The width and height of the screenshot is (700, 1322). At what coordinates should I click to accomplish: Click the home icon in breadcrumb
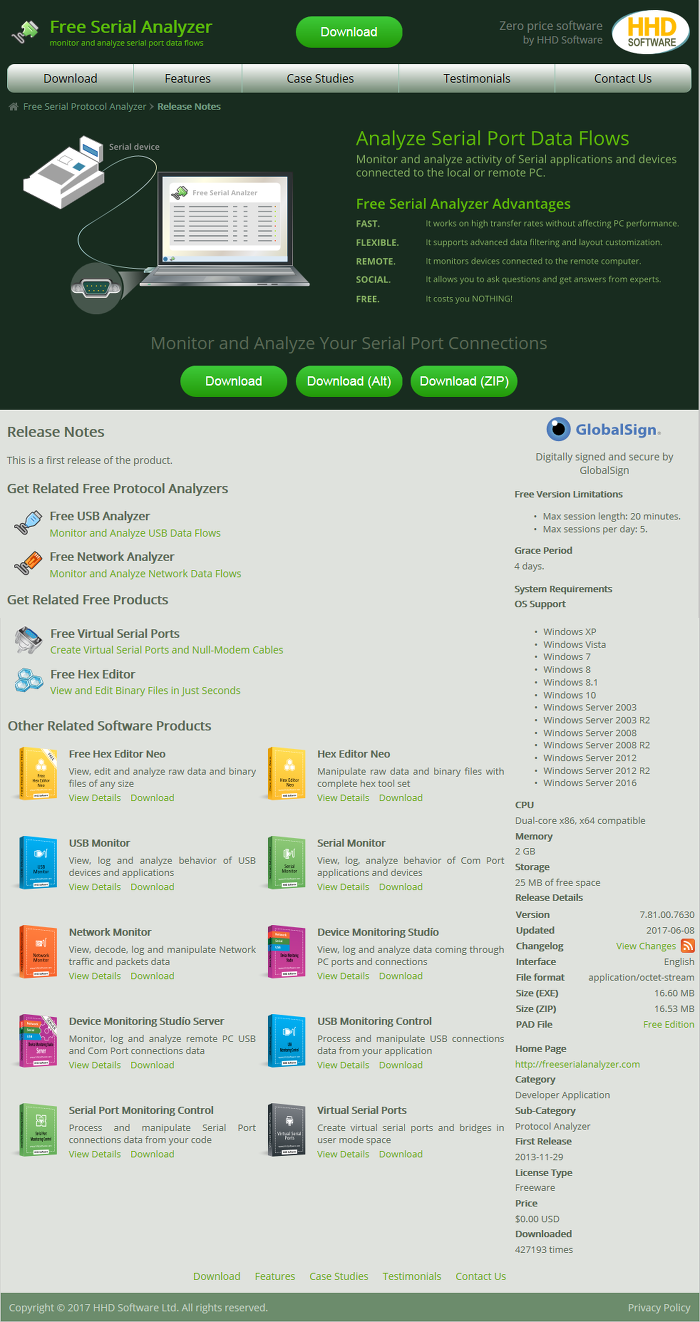click(13, 106)
